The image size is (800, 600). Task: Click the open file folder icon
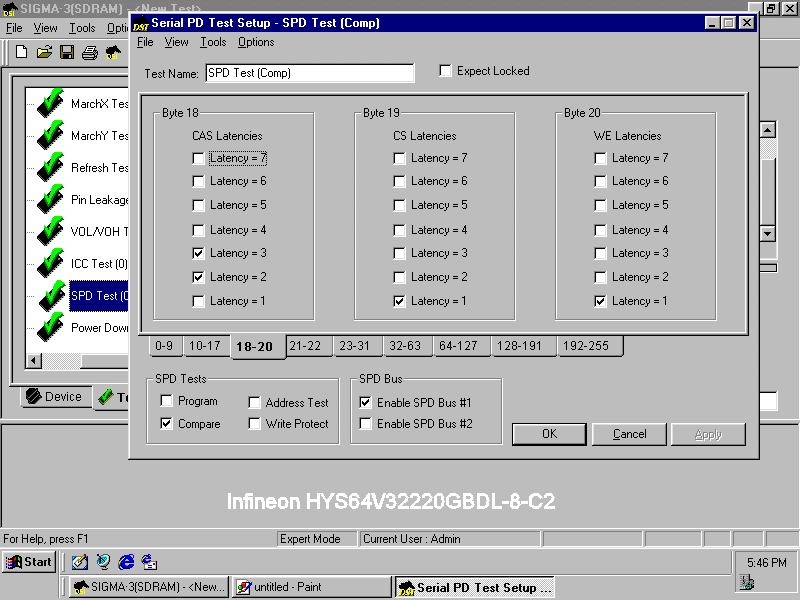pyautogui.click(x=43, y=52)
